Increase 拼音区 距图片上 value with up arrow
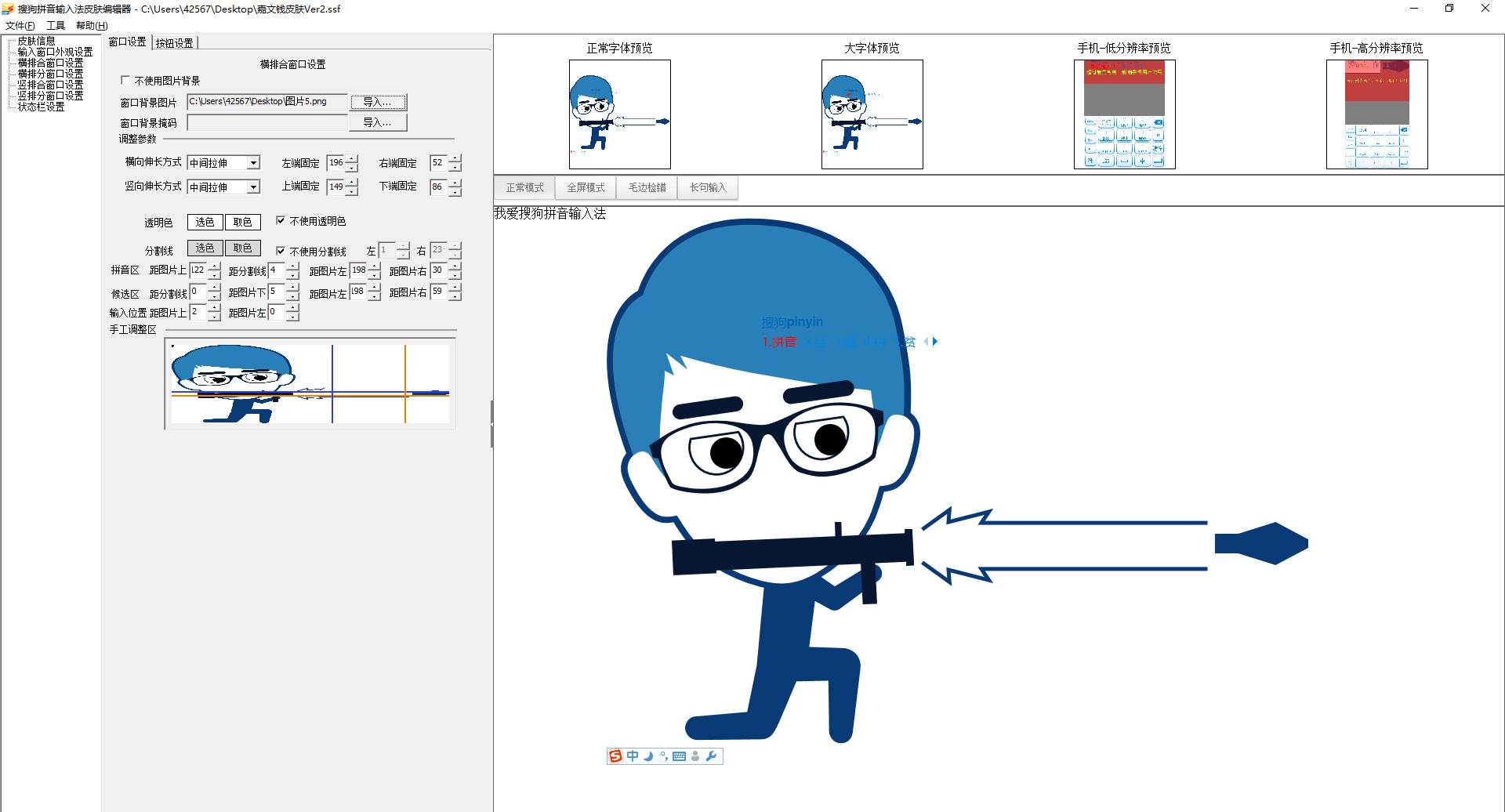 point(214,266)
